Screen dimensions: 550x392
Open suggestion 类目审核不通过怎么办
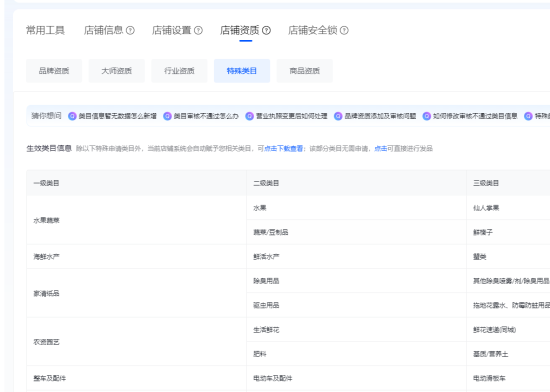[201, 116]
